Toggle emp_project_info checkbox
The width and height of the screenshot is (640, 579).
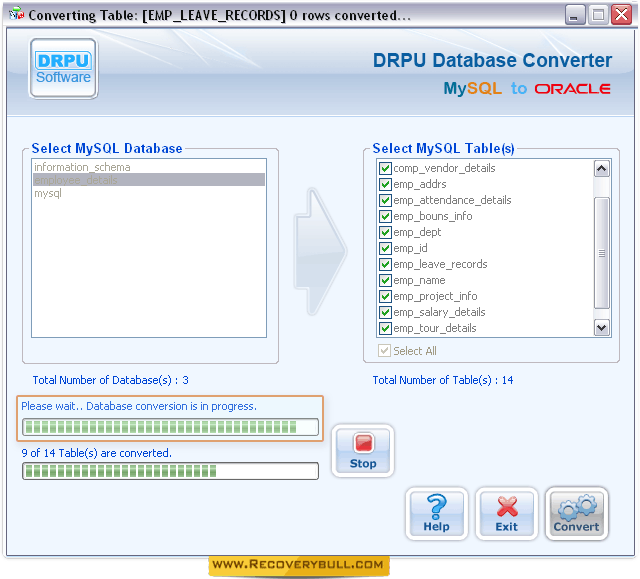point(385,296)
